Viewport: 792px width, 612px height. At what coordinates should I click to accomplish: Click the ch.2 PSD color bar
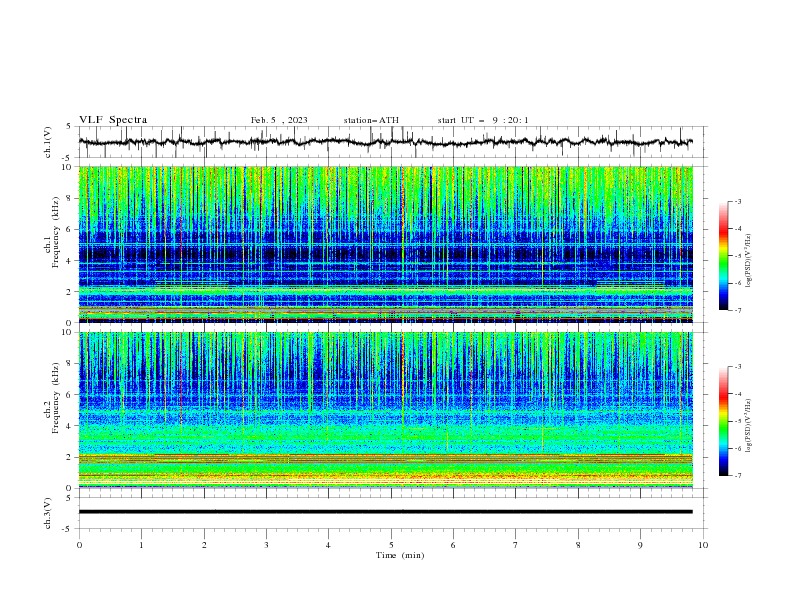pos(723,421)
